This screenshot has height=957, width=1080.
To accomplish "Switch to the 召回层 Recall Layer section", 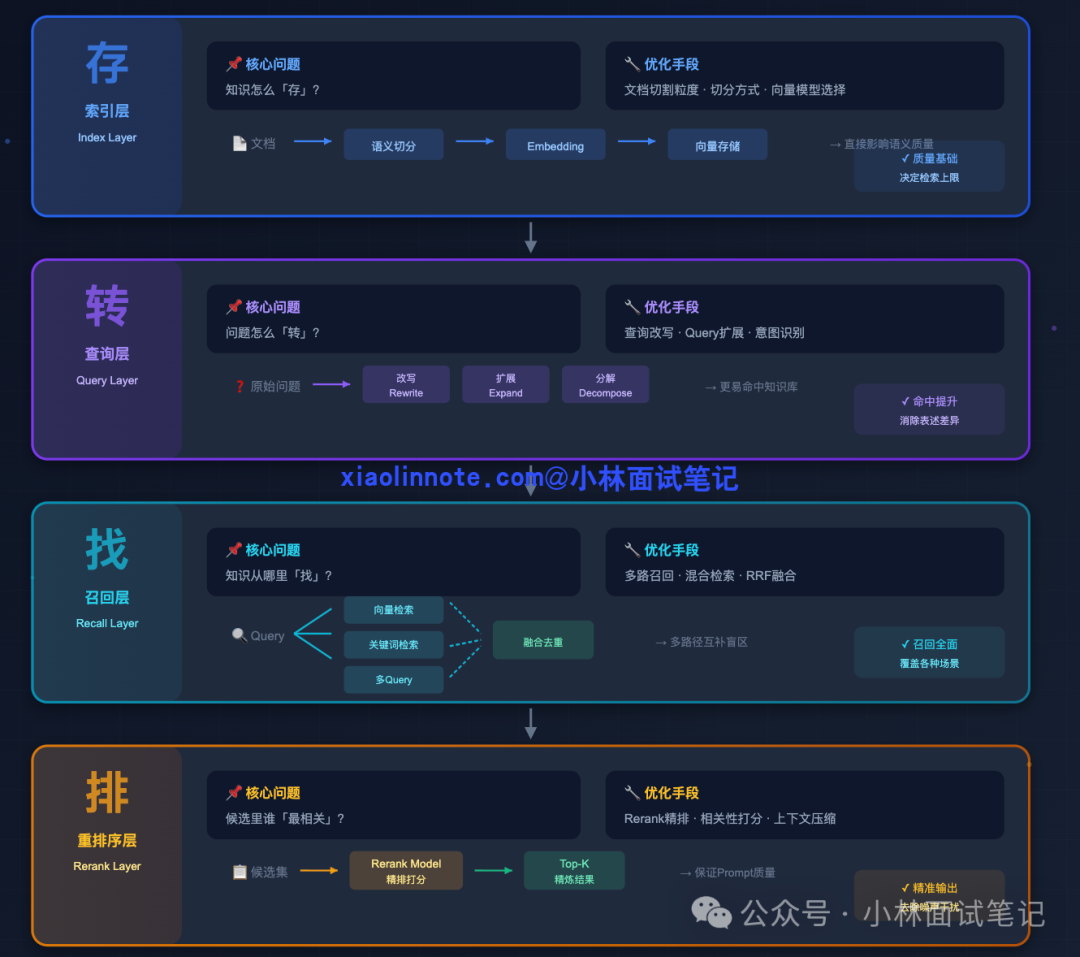I will click(107, 597).
